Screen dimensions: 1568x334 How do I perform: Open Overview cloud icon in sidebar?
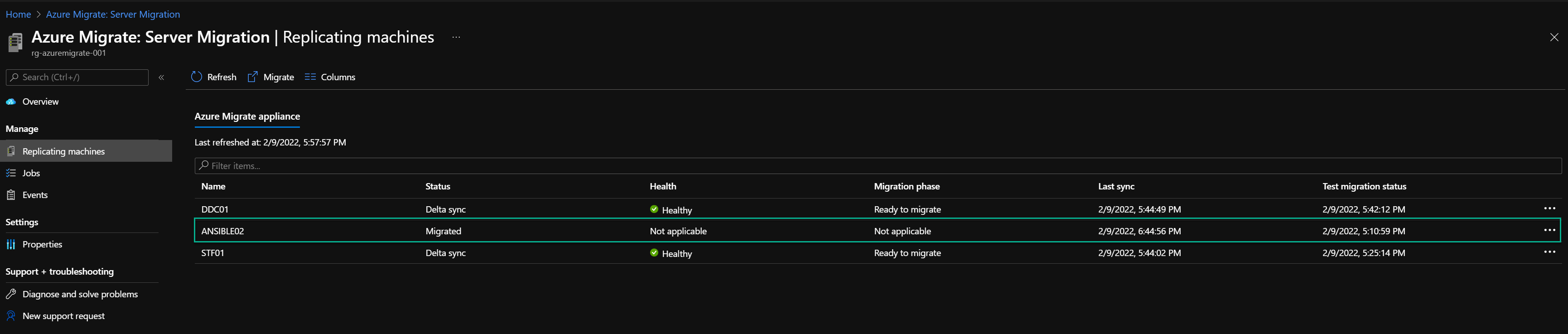click(x=11, y=102)
